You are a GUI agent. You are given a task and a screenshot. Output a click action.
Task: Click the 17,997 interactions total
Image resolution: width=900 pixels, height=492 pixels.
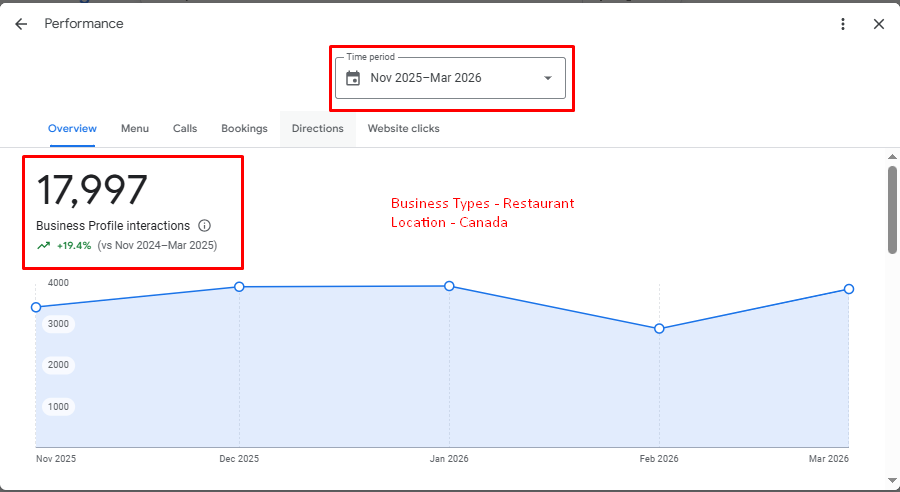(x=92, y=190)
